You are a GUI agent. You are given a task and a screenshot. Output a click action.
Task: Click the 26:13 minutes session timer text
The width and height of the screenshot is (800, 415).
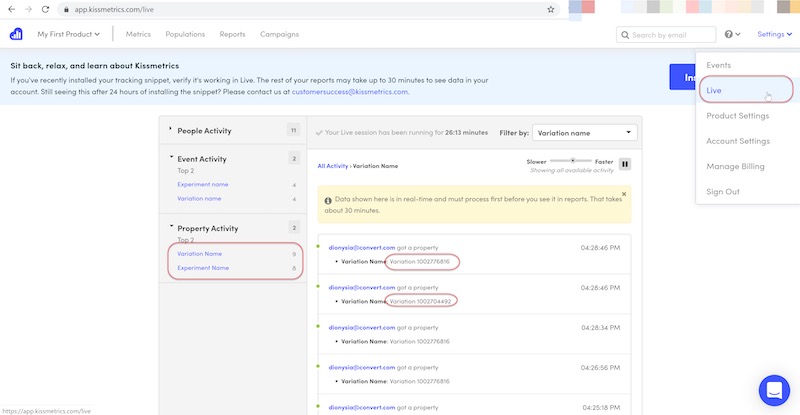pos(466,132)
